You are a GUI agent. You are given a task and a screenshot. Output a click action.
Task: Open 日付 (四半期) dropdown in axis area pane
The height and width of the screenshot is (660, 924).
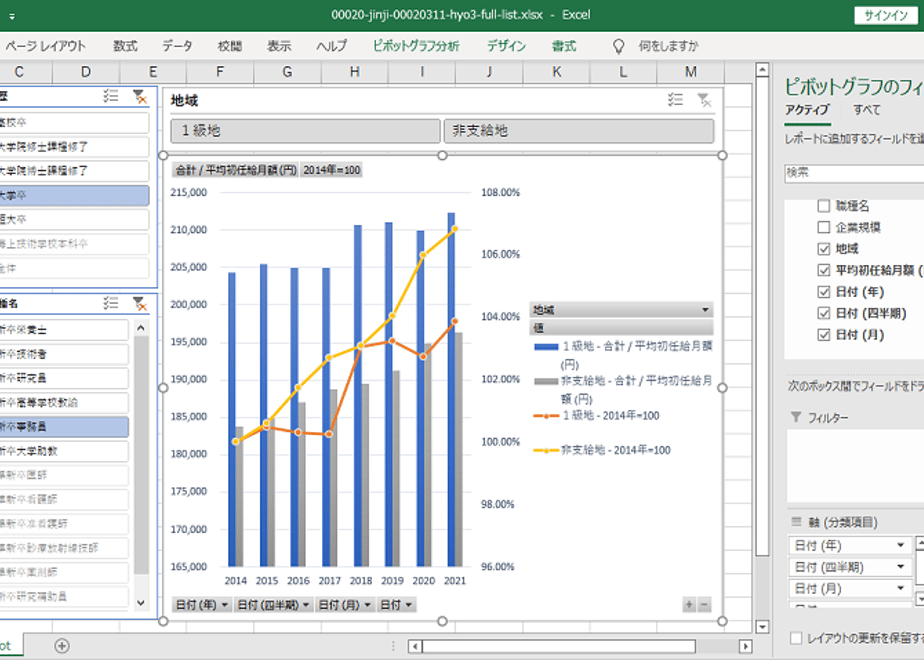point(900,567)
